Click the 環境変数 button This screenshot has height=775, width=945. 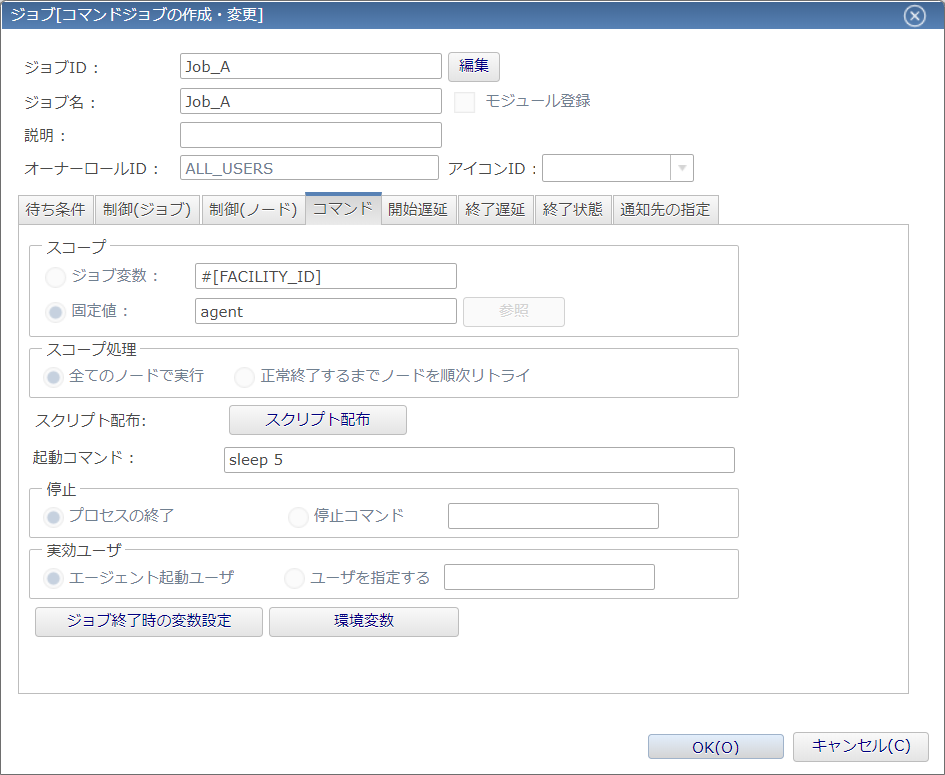(x=363, y=621)
